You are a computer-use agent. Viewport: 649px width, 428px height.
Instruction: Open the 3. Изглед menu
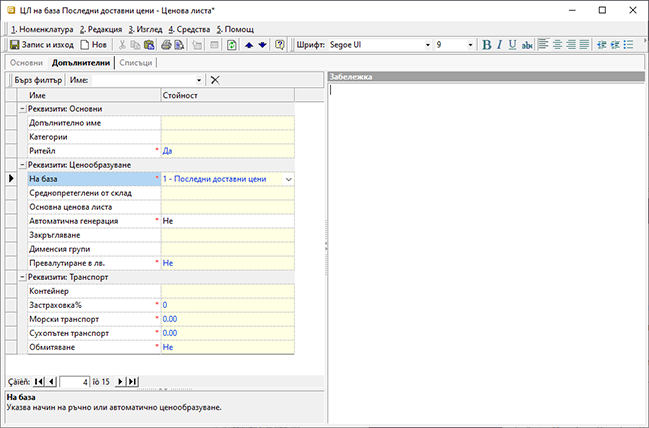[x=145, y=29]
